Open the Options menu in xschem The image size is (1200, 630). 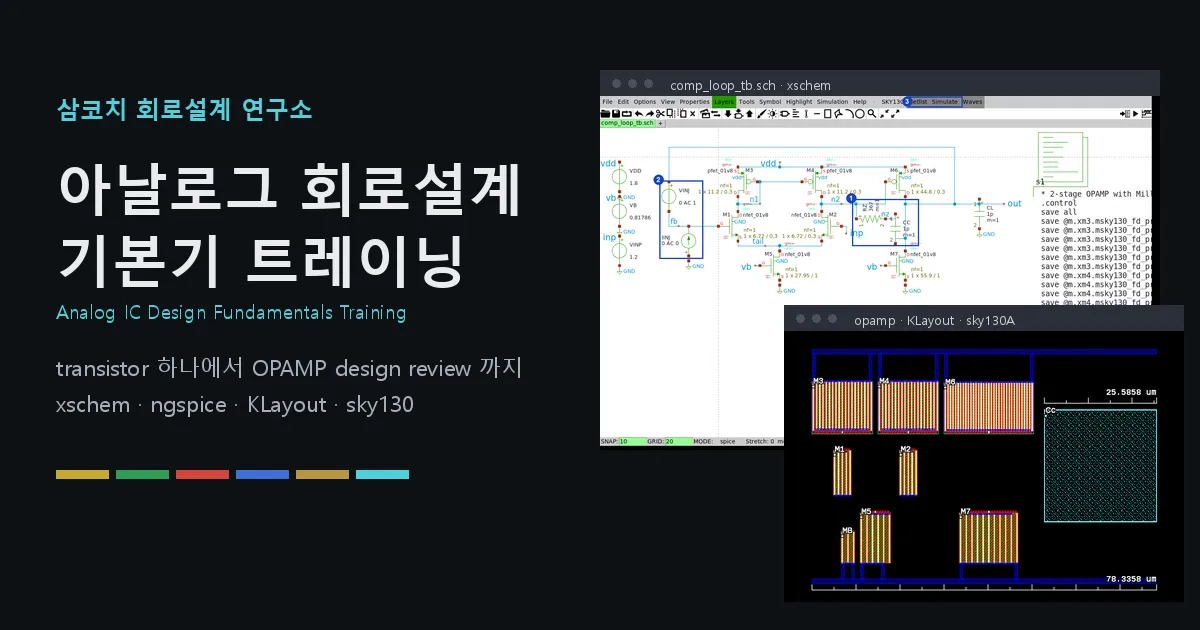pyautogui.click(x=645, y=101)
